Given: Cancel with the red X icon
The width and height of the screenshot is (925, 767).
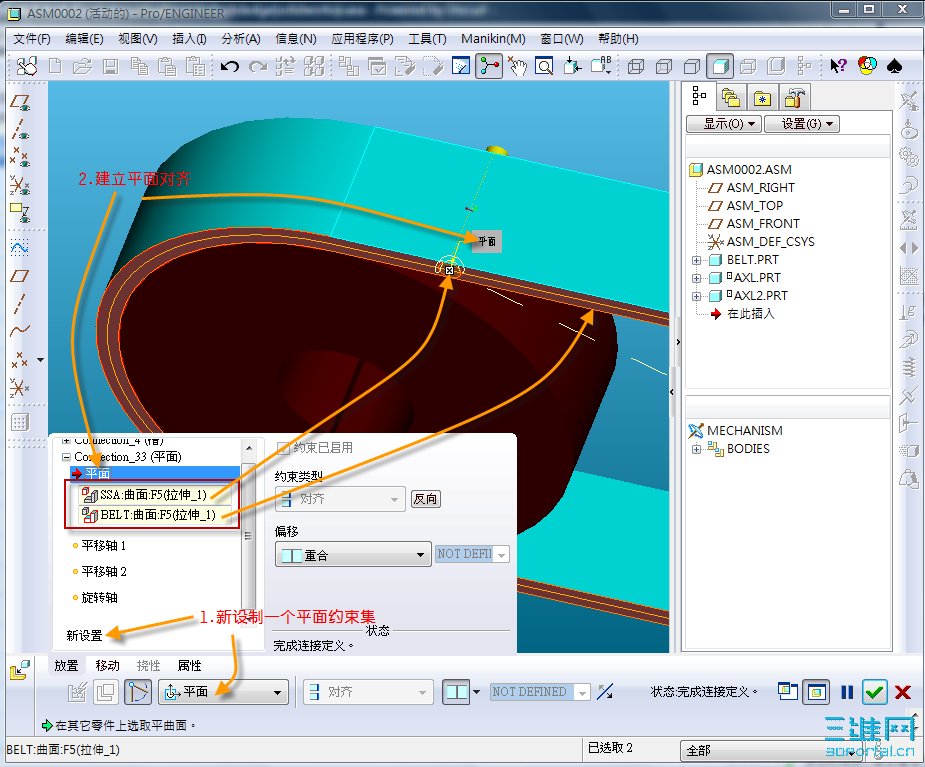Looking at the screenshot, I should point(903,692).
